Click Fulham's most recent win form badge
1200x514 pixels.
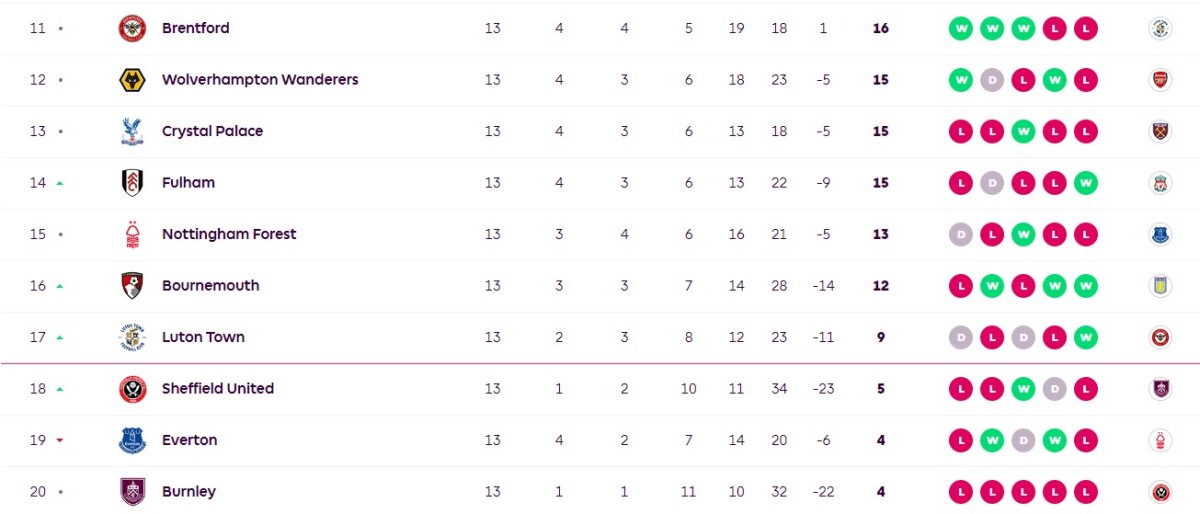pos(1086,183)
